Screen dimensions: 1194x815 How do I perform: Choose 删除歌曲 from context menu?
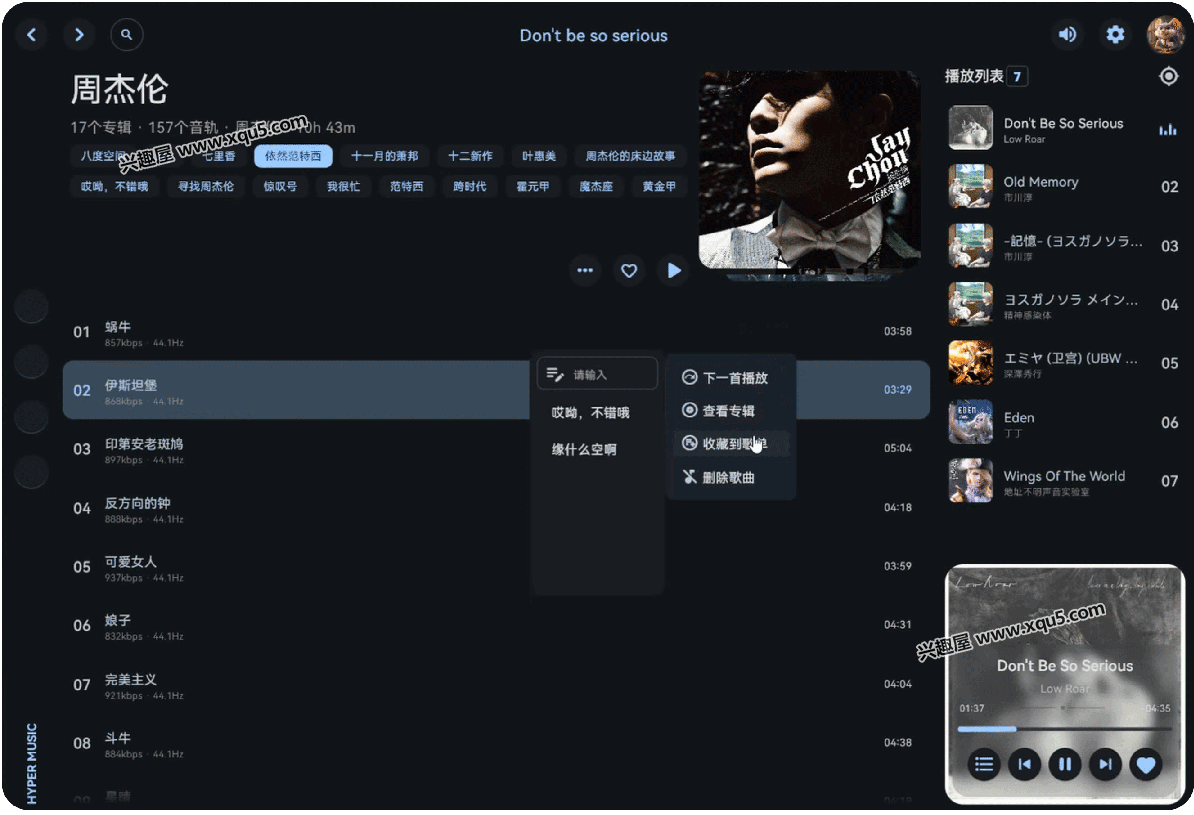click(731, 478)
